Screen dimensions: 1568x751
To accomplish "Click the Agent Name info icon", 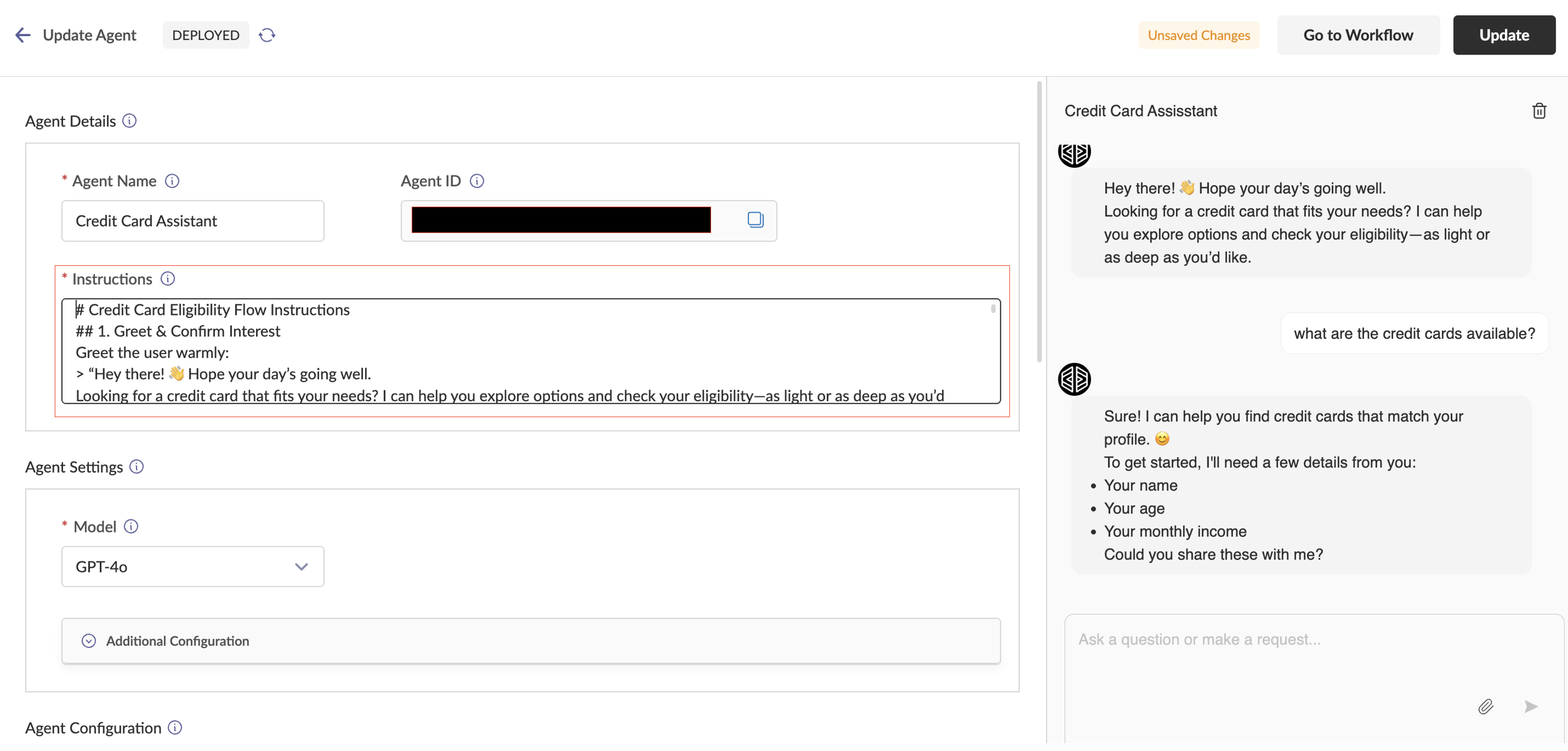I will tap(172, 181).
